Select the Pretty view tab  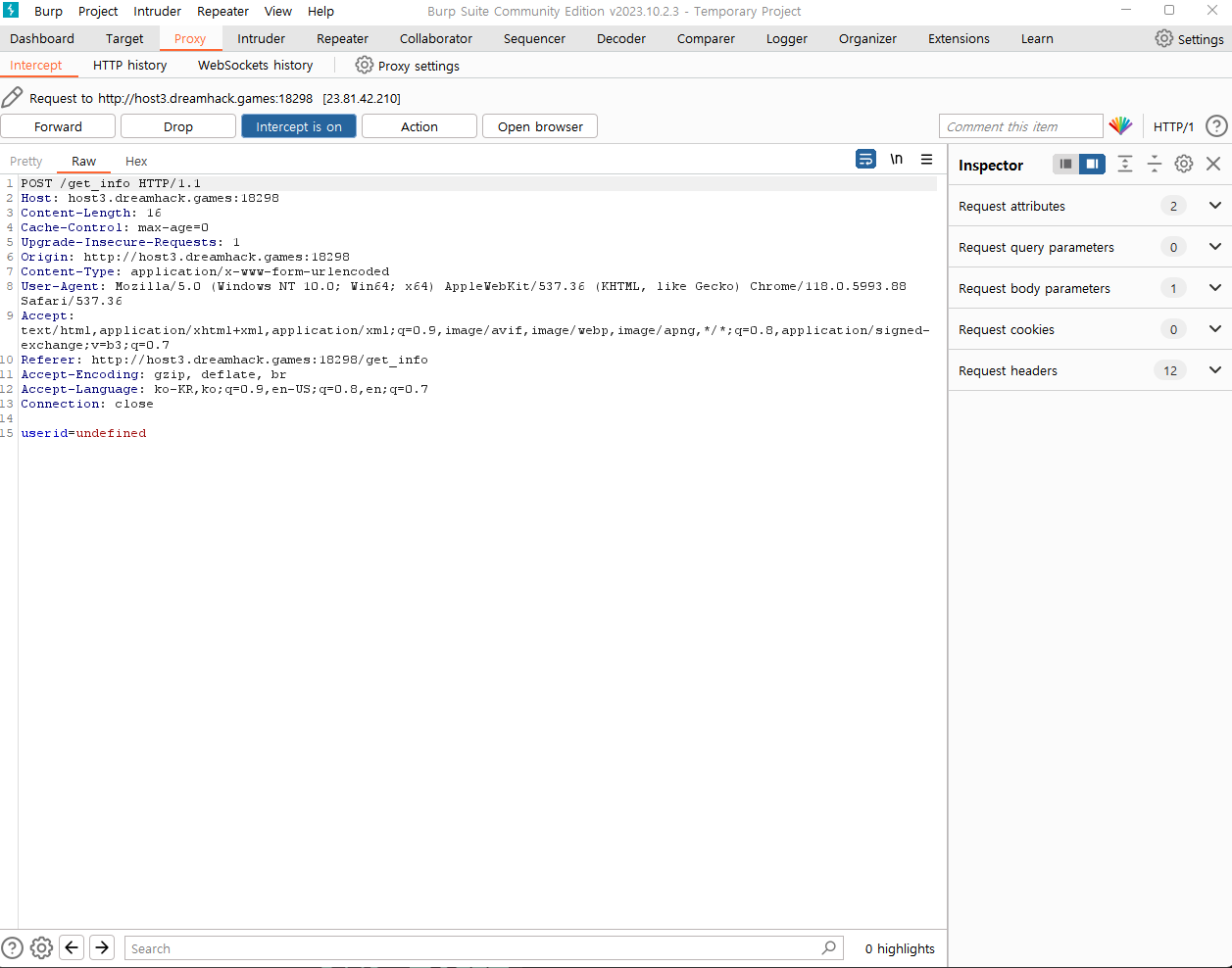pyautogui.click(x=26, y=161)
